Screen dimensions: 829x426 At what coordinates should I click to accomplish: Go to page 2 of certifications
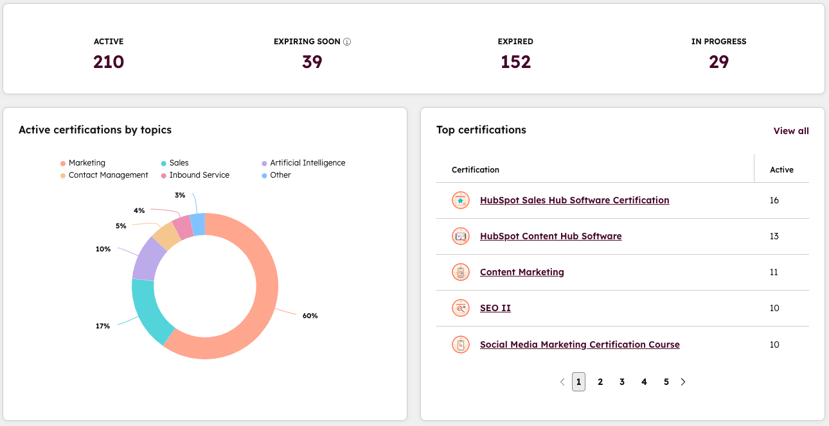click(x=600, y=382)
